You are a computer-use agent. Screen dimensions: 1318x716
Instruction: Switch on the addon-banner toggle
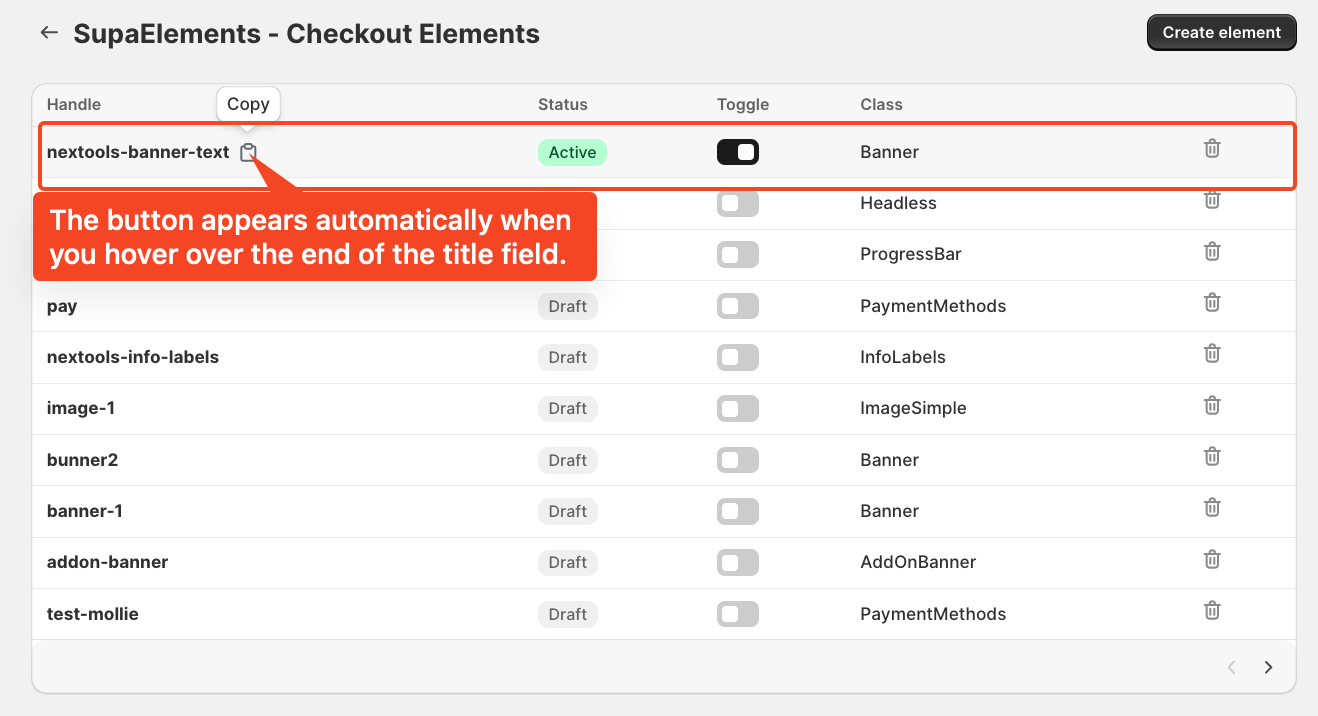(x=738, y=562)
